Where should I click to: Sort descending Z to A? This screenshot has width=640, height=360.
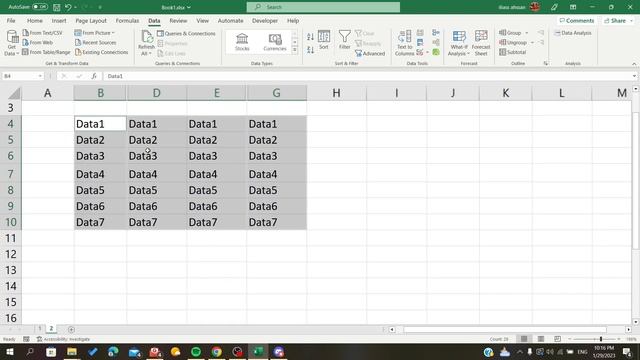point(310,50)
